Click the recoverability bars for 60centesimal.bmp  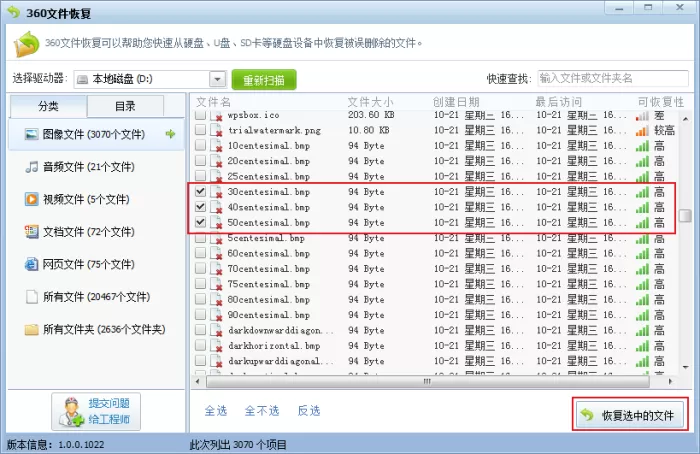(x=642, y=254)
